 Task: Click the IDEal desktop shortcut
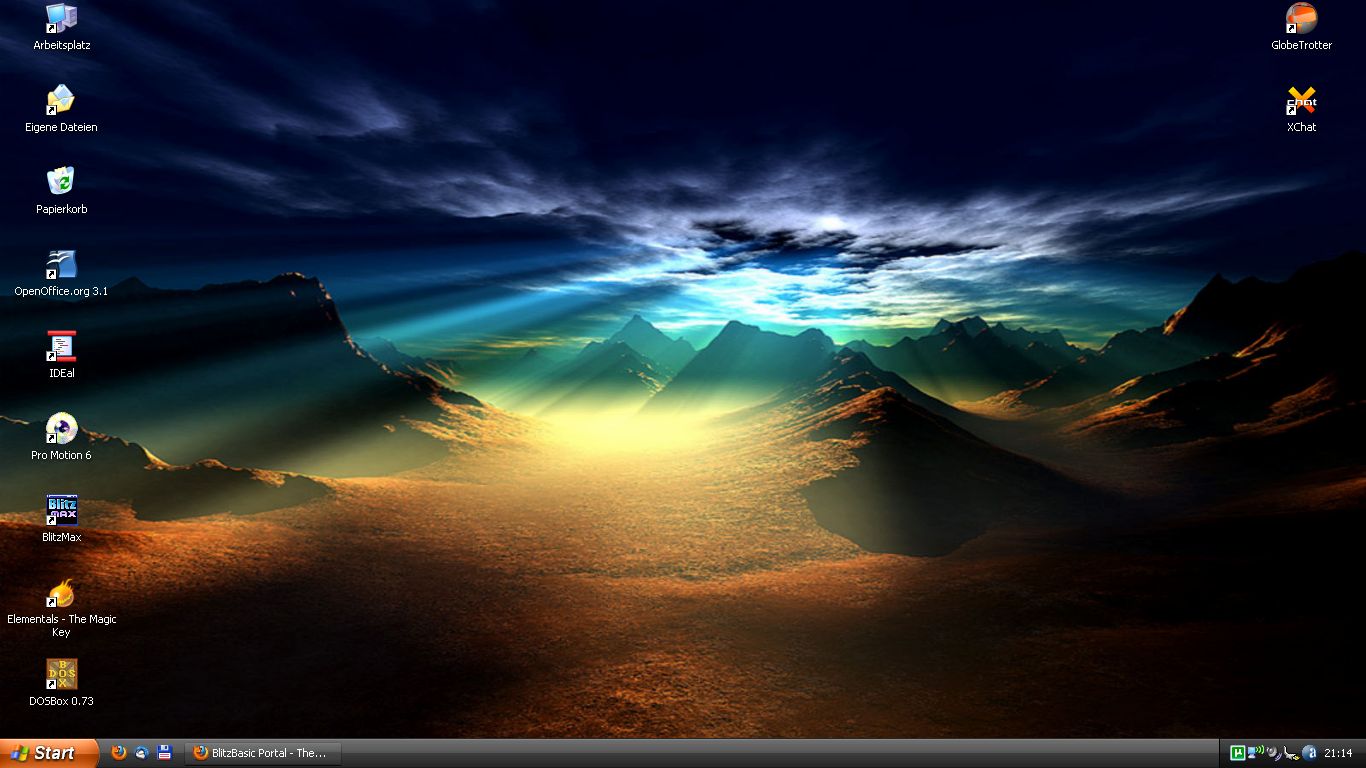[61, 347]
